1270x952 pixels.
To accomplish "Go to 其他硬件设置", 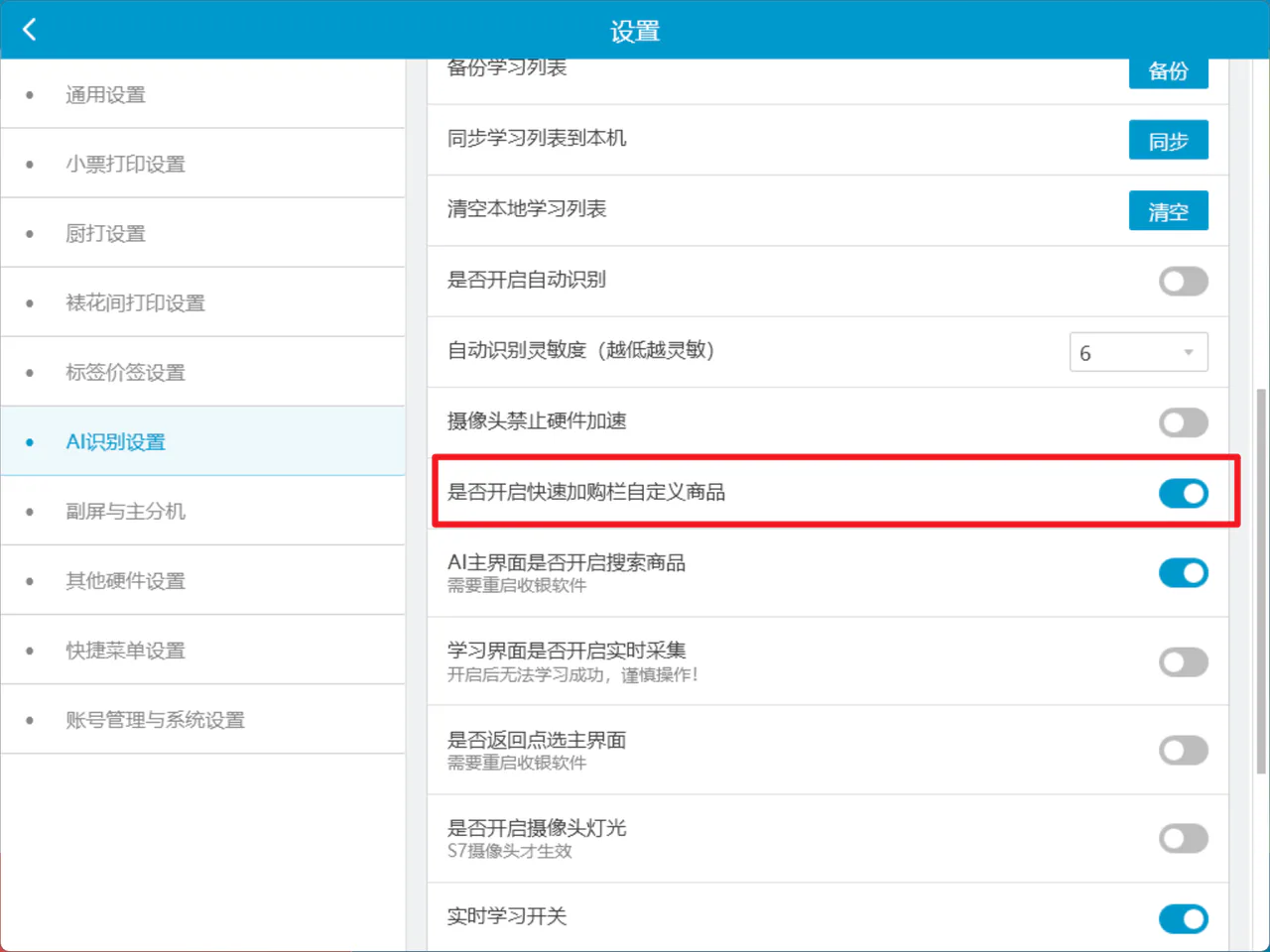I will click(202, 580).
